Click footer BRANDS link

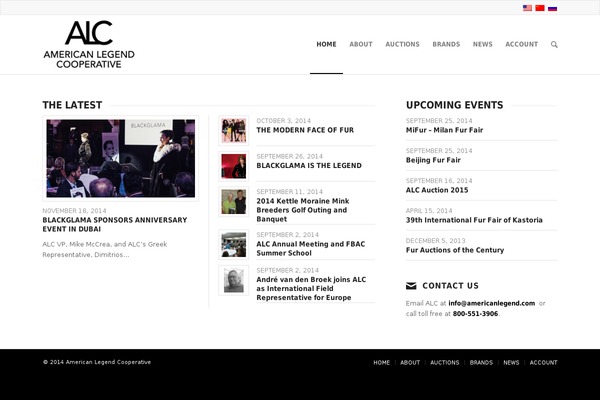481,362
